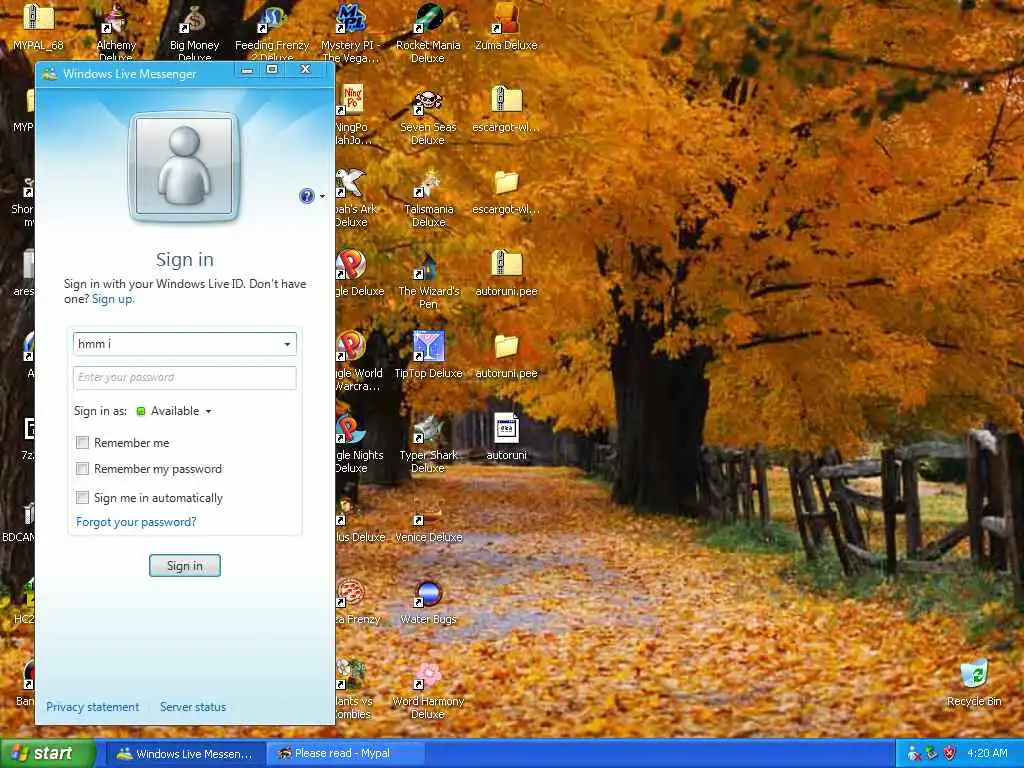View the Server status link

[193, 707]
